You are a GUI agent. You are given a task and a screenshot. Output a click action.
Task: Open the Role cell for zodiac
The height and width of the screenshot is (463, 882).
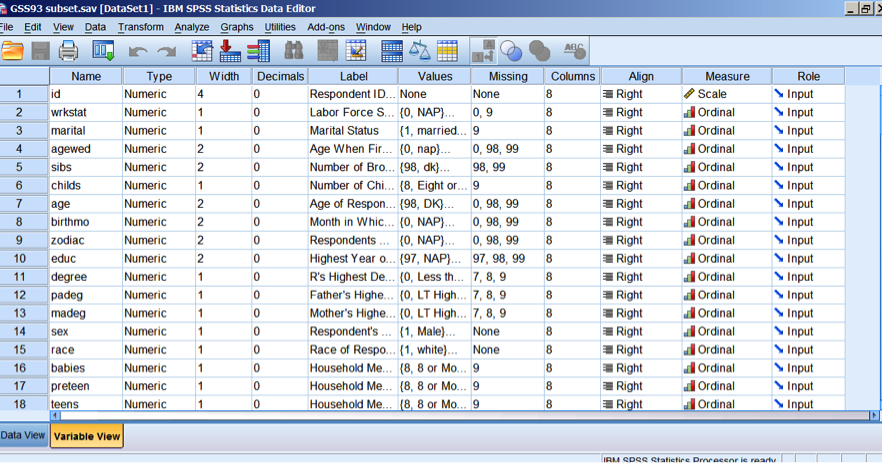tap(809, 240)
